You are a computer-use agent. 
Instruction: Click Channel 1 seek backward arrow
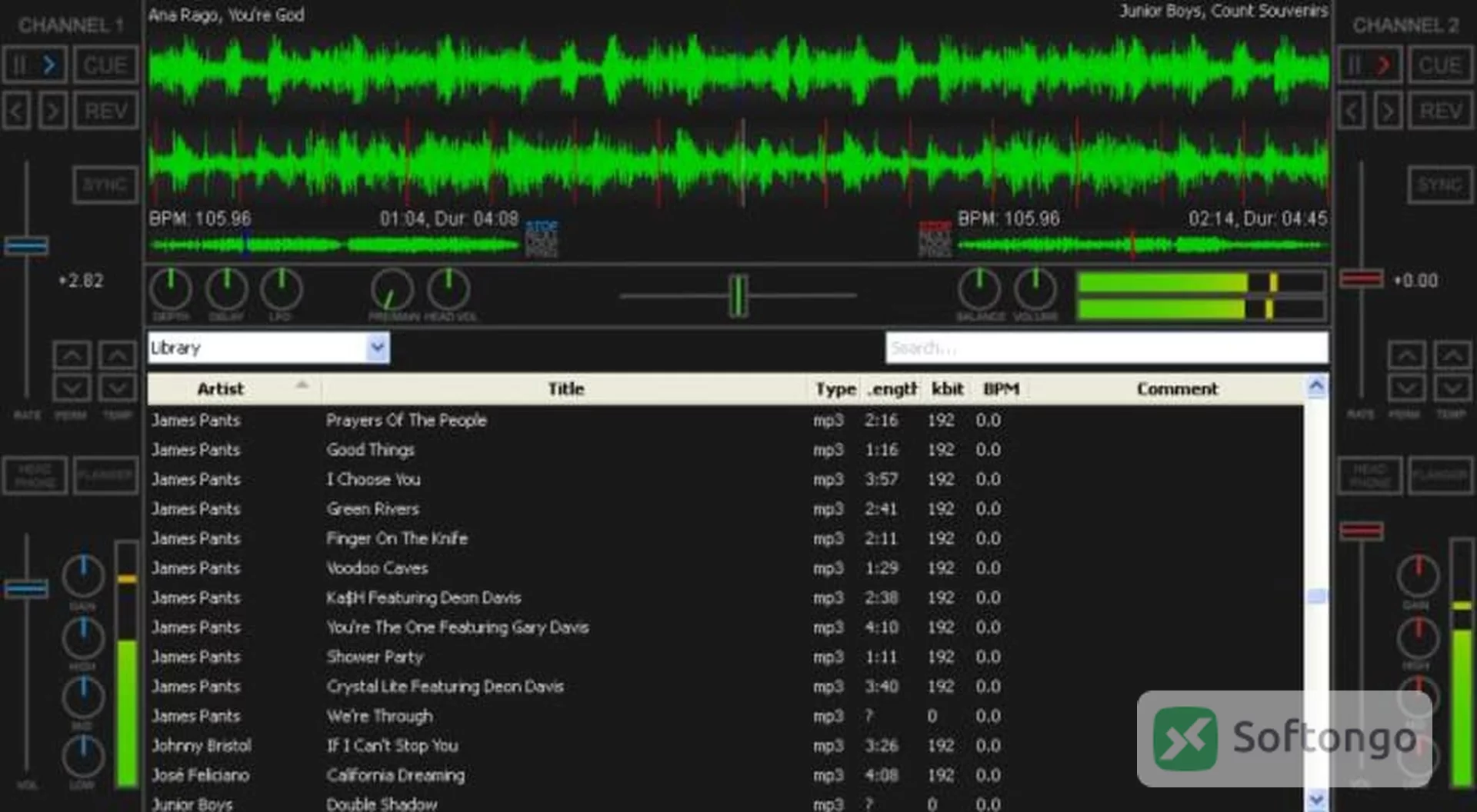[x=17, y=111]
